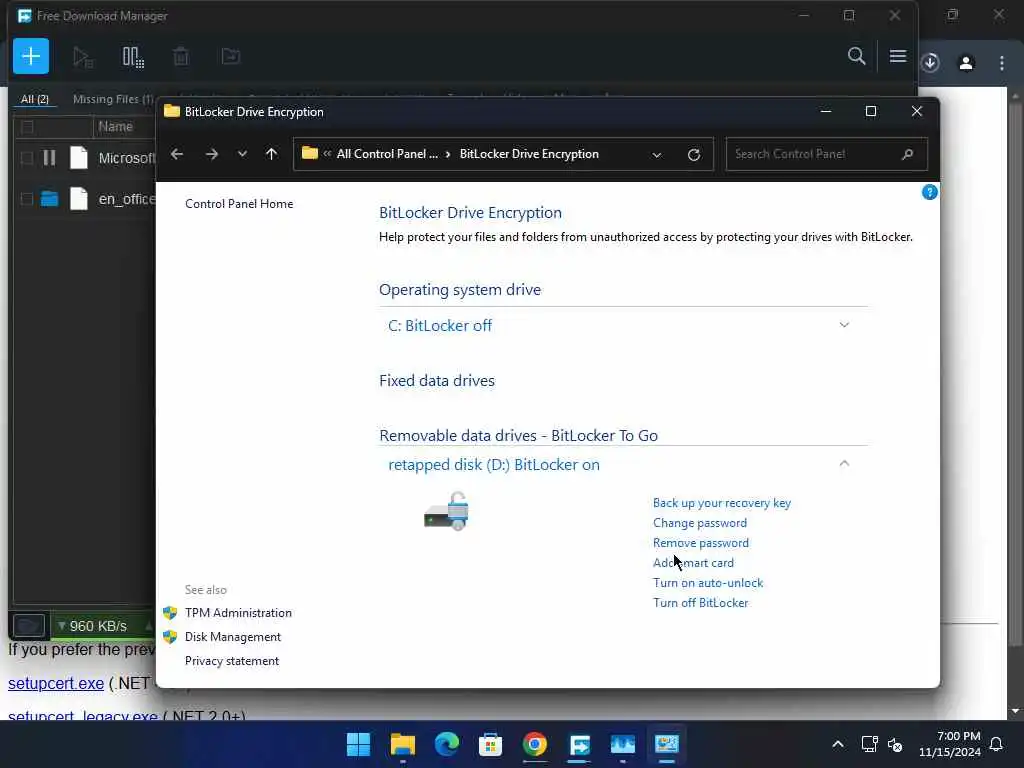Click the move to folder toolbar icon
Image resolution: width=1024 pixels, height=768 pixels.
coord(231,57)
